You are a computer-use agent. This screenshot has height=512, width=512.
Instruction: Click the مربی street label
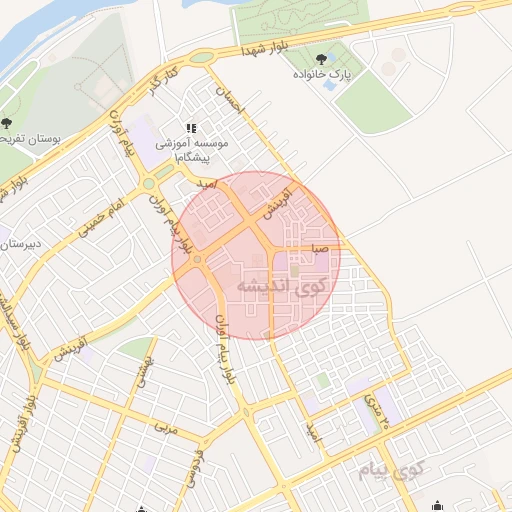pos(166,428)
